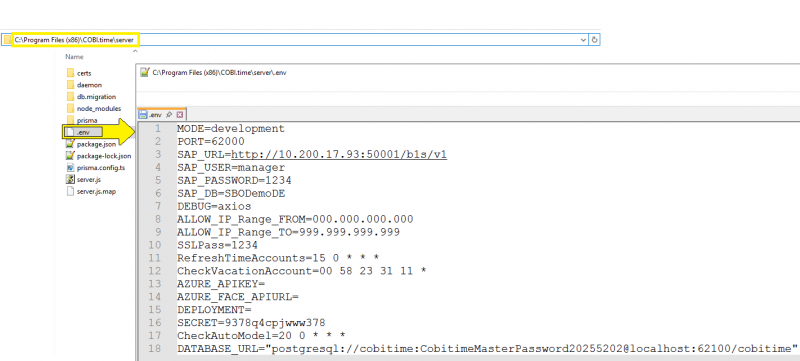
Task: Place cursor on line 18 DATABASE_URL
Action: click(x=487, y=349)
